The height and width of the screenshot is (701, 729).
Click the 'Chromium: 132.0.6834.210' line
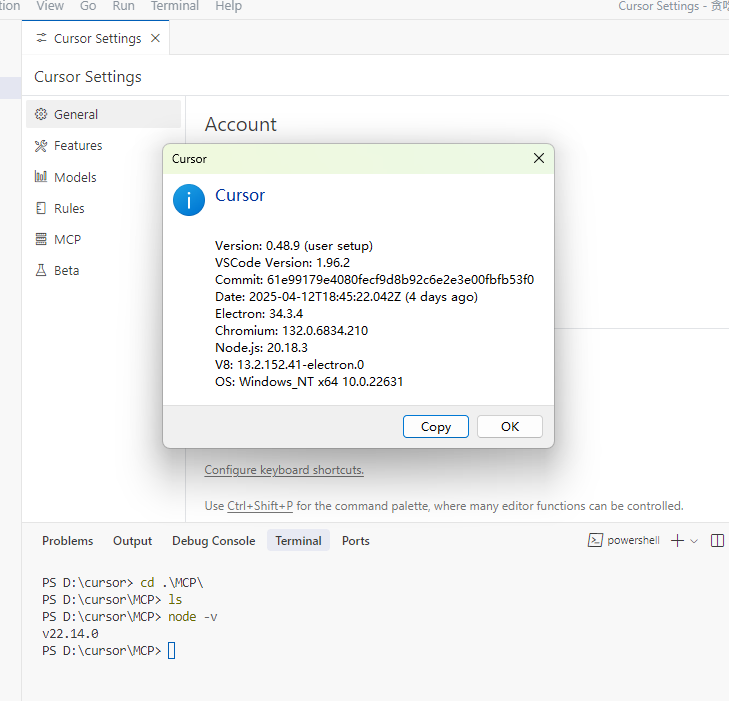[x=292, y=331]
